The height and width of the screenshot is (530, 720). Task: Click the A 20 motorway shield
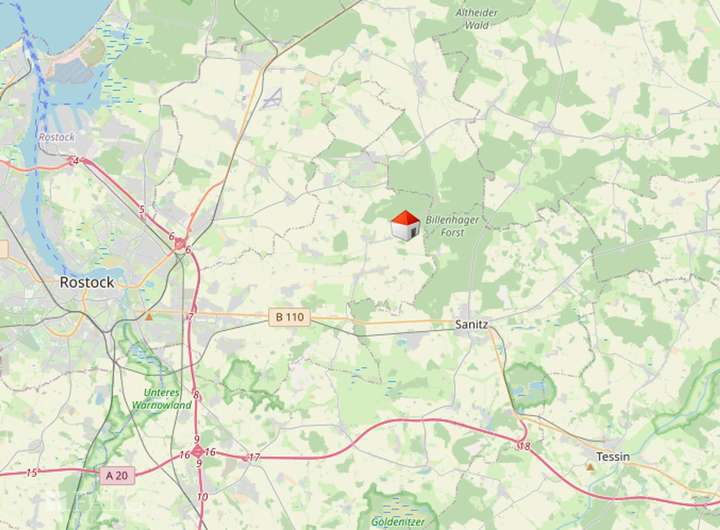117,475
